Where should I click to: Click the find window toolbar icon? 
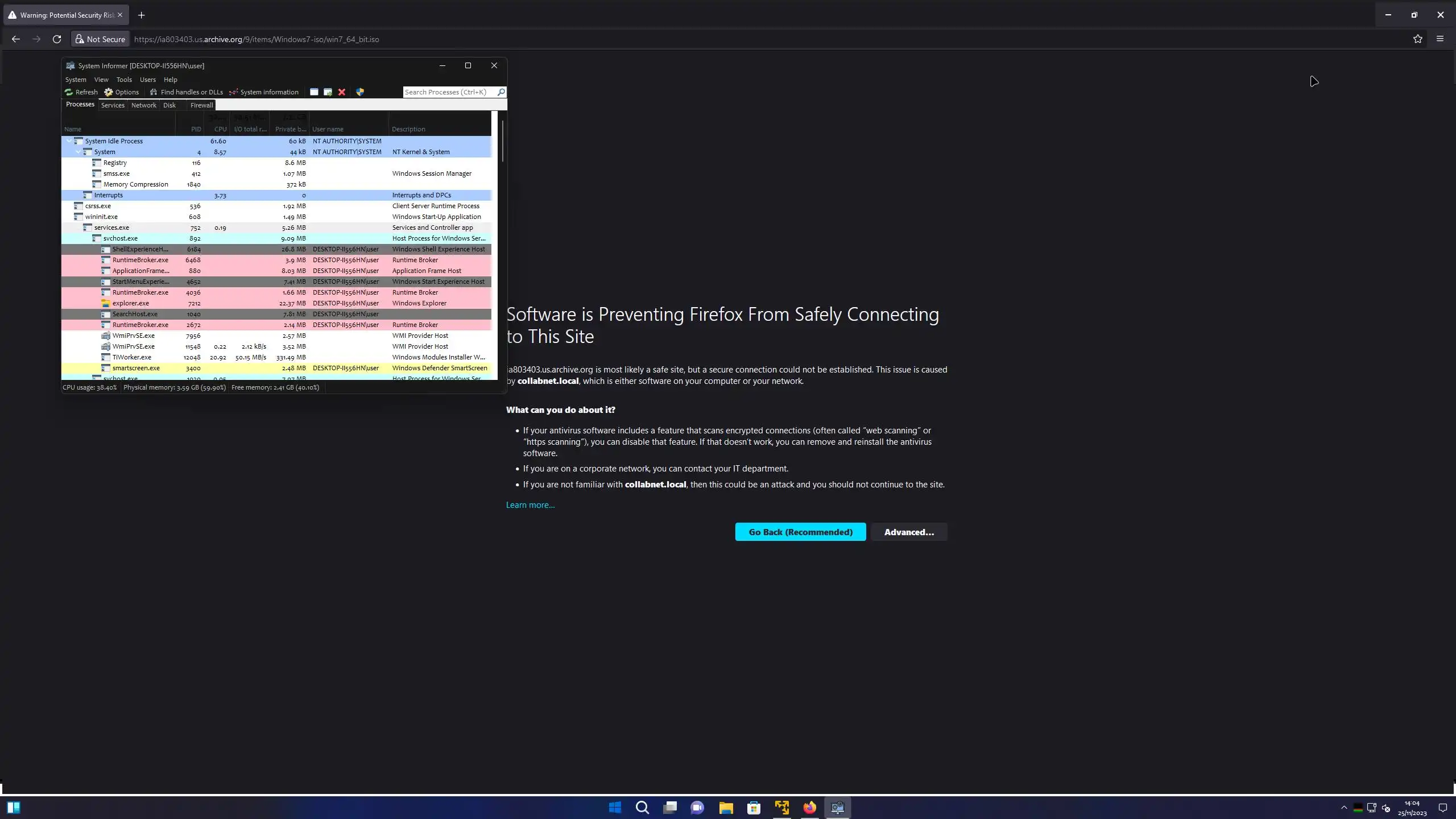(x=314, y=92)
